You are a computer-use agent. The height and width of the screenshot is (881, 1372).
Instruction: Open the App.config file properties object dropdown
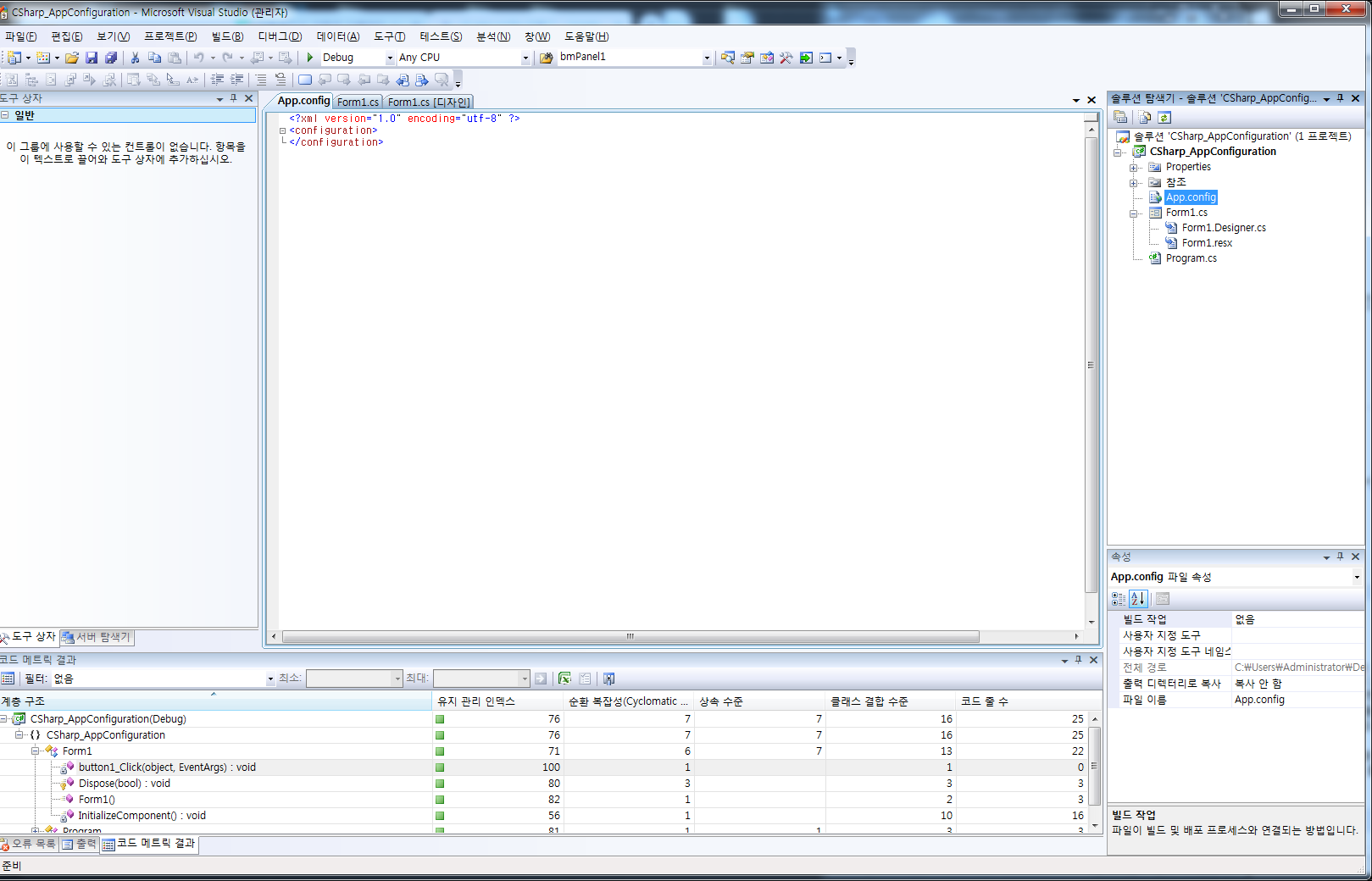click(x=1357, y=577)
